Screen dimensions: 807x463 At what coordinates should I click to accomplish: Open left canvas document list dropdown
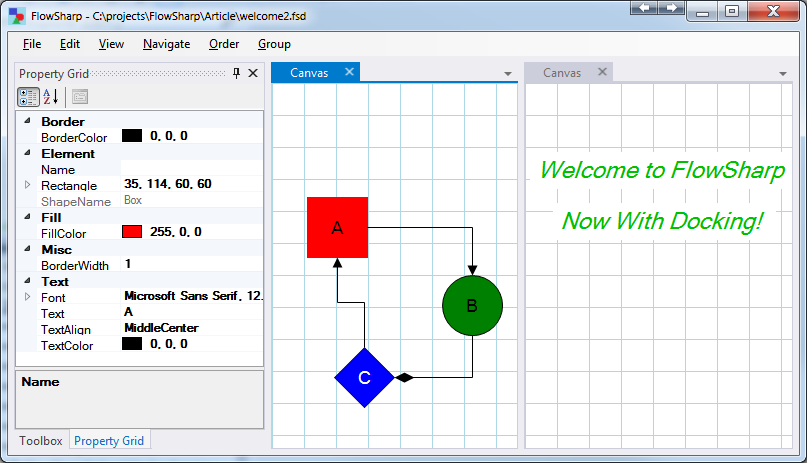pos(507,74)
